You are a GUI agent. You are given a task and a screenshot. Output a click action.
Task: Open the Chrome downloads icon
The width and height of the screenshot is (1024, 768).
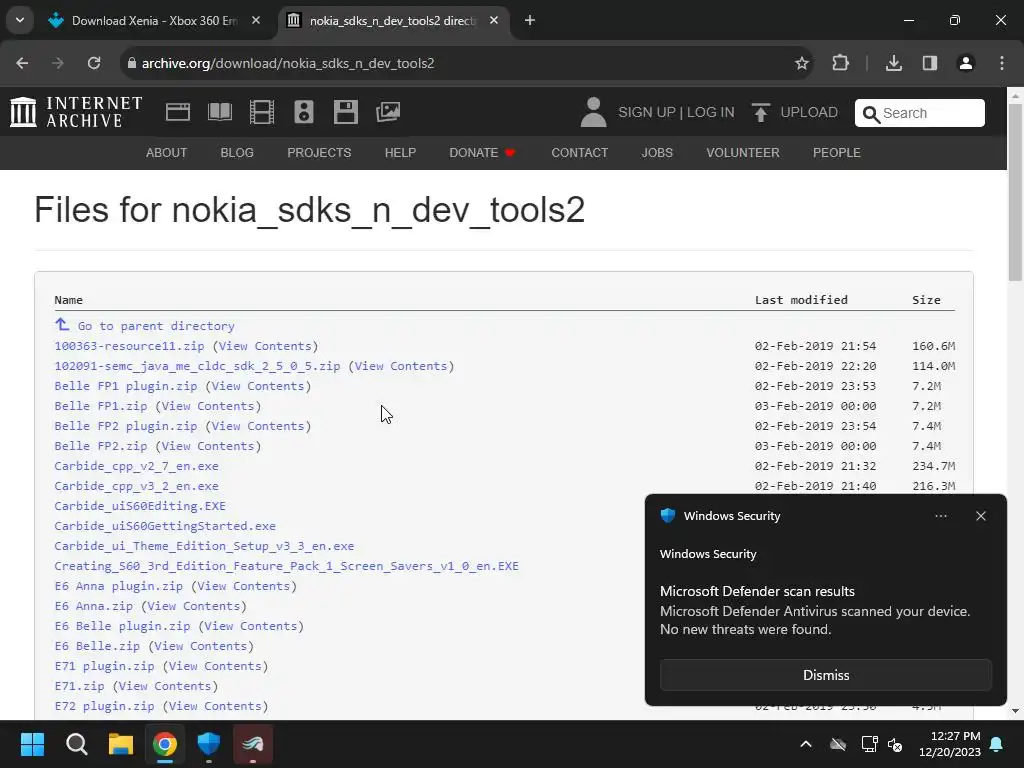[893, 63]
